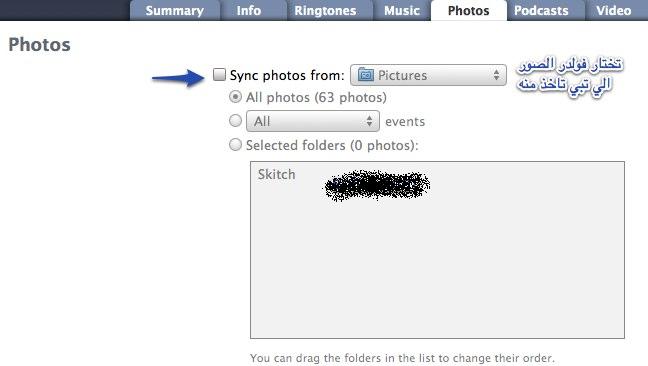Open the Info tab
The height and width of the screenshot is (366, 648).
pyautogui.click(x=249, y=10)
